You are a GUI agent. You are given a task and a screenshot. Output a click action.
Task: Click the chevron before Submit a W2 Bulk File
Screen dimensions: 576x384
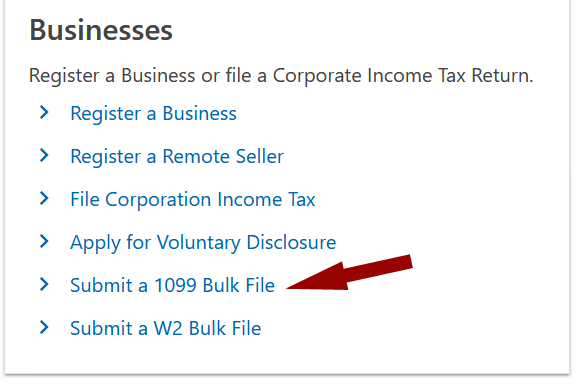pos(44,327)
